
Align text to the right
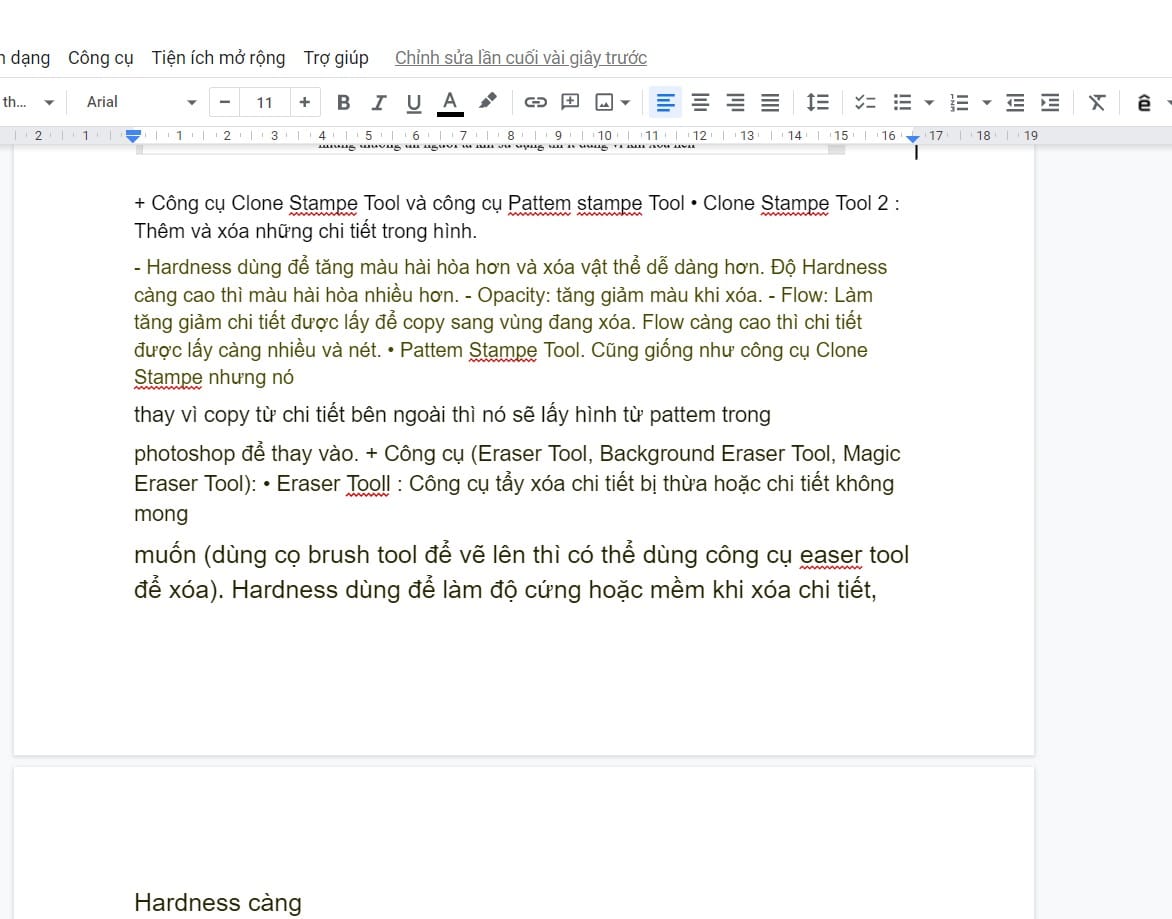click(x=735, y=102)
